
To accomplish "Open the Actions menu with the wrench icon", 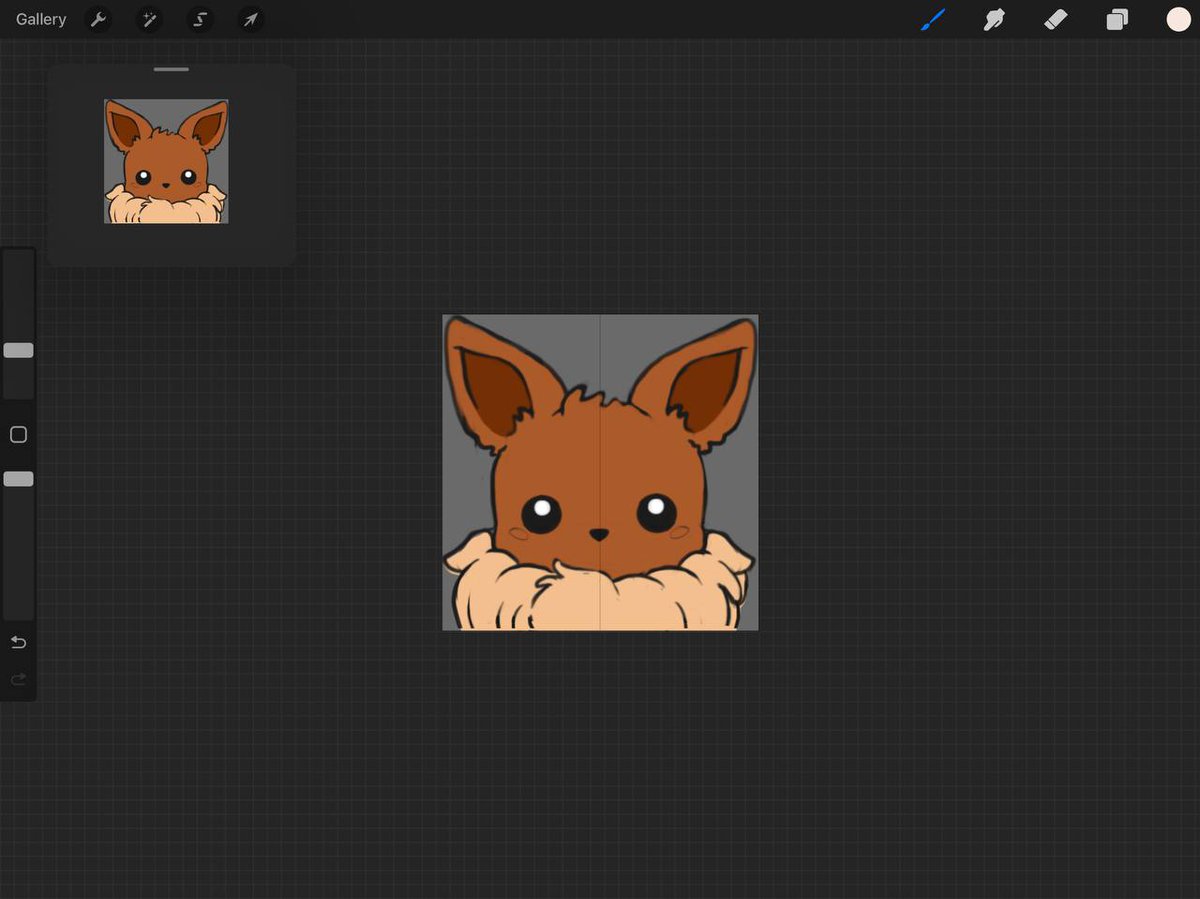I will coord(98,19).
